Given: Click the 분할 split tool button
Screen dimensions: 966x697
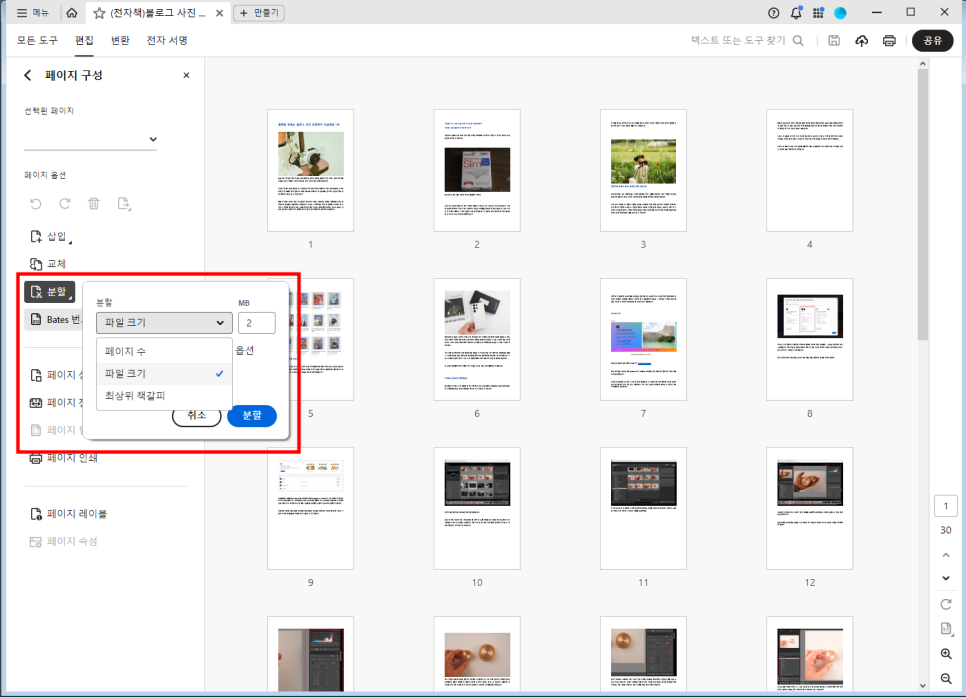Looking at the screenshot, I should point(49,291).
